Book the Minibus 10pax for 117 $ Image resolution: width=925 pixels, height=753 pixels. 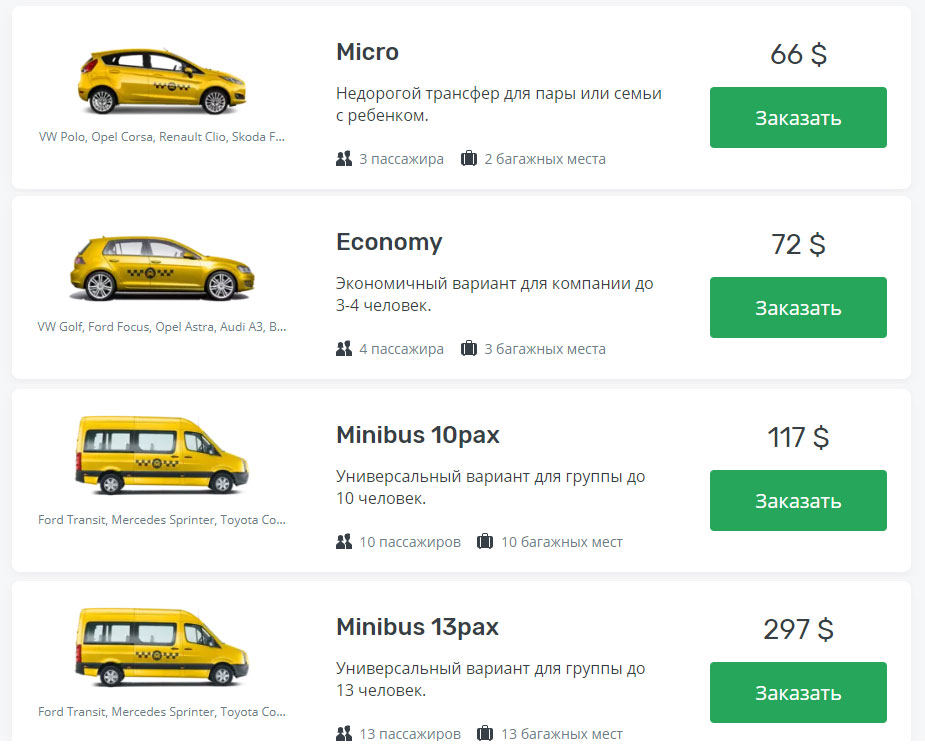tap(798, 501)
